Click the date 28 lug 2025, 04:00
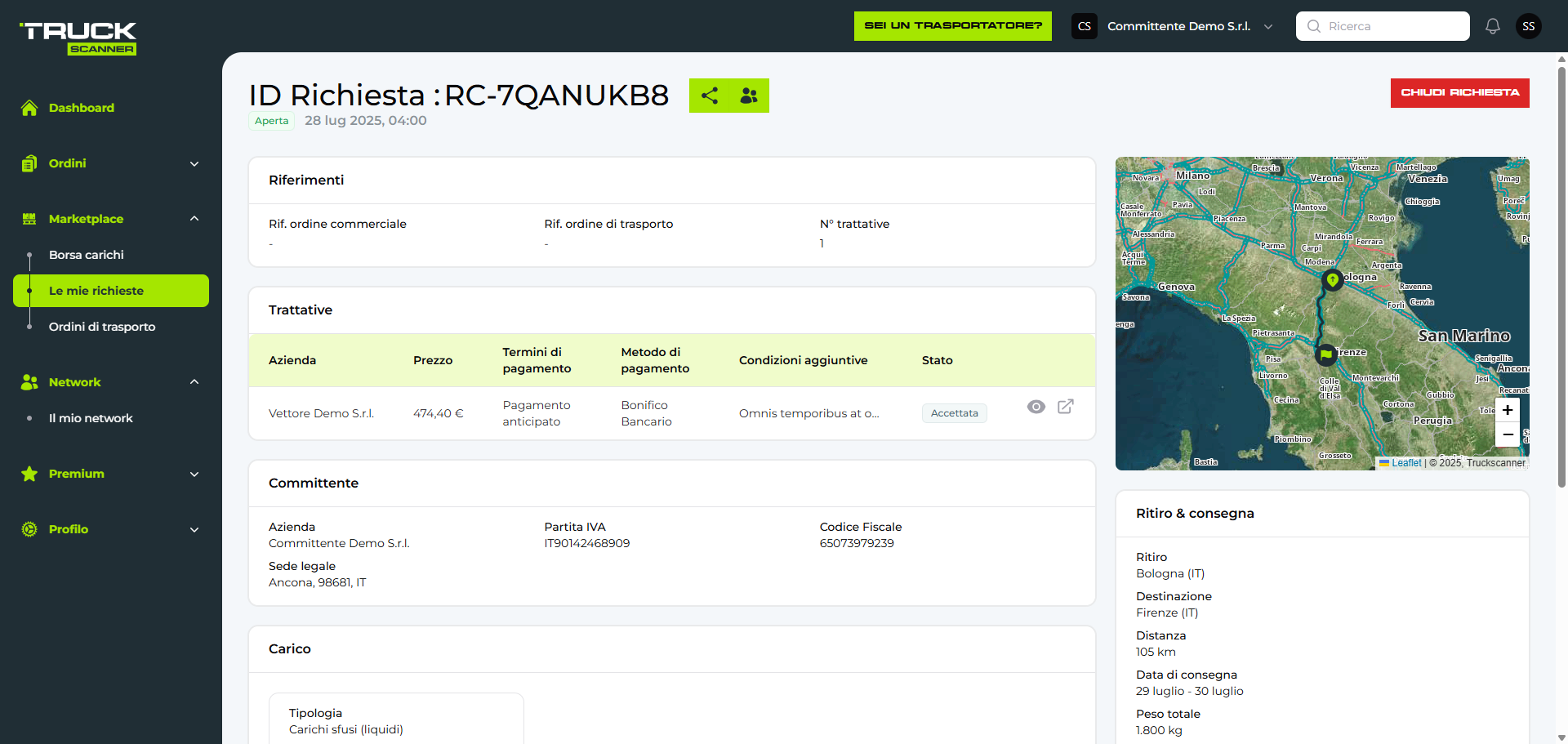The image size is (1568, 744). point(366,121)
